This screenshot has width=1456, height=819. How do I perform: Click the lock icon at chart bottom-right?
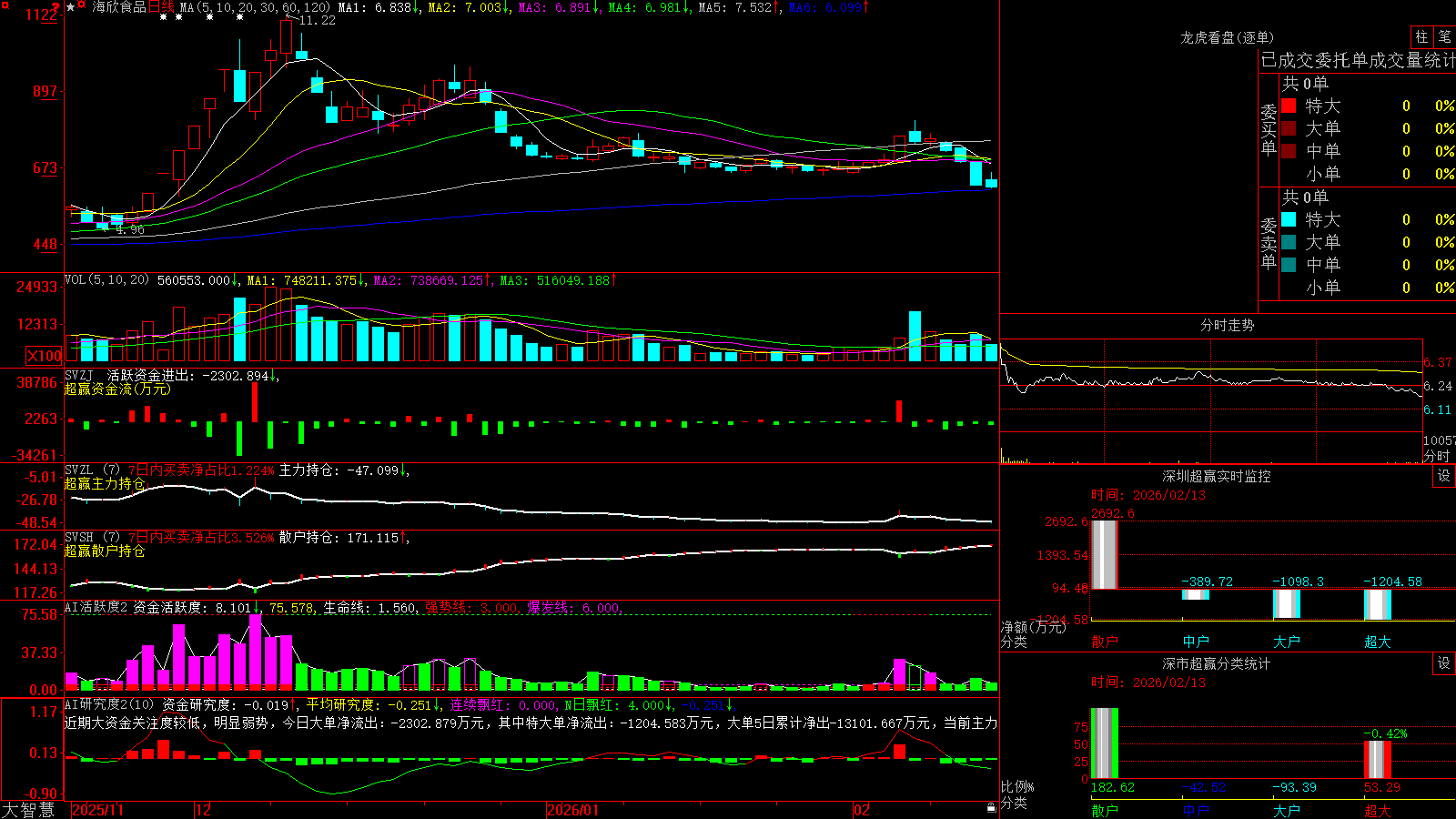tap(991, 808)
